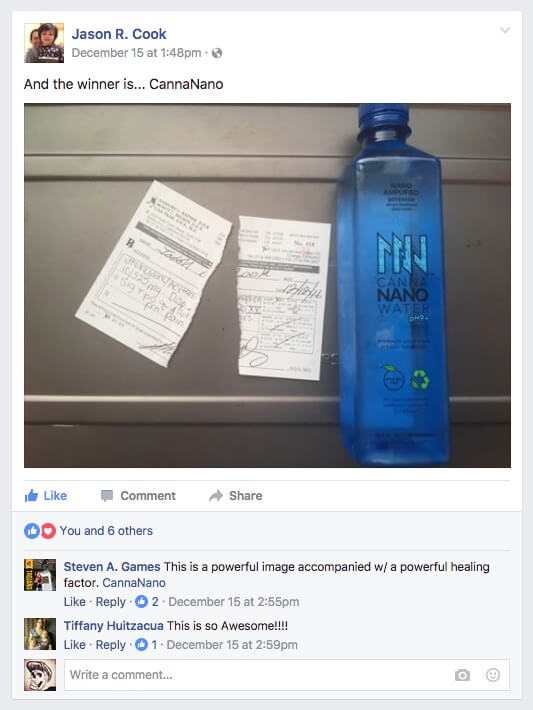View likes on Steven's comment

pyautogui.click(x=147, y=602)
